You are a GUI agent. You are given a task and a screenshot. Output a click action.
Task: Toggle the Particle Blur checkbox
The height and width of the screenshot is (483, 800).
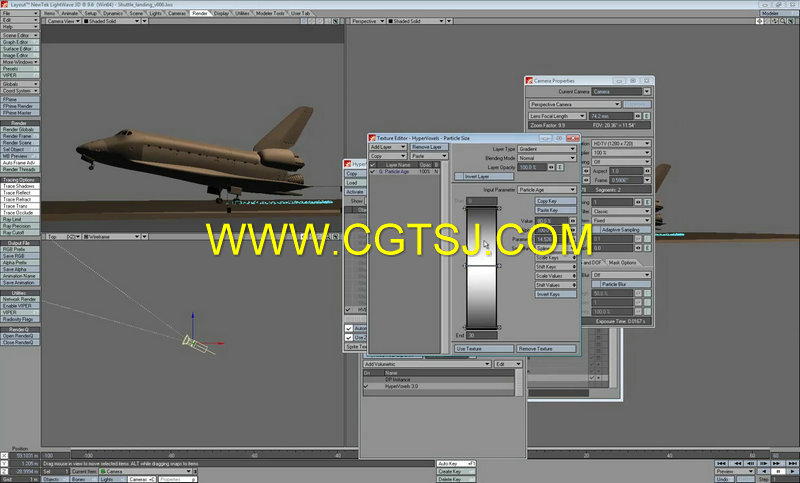tap(621, 284)
